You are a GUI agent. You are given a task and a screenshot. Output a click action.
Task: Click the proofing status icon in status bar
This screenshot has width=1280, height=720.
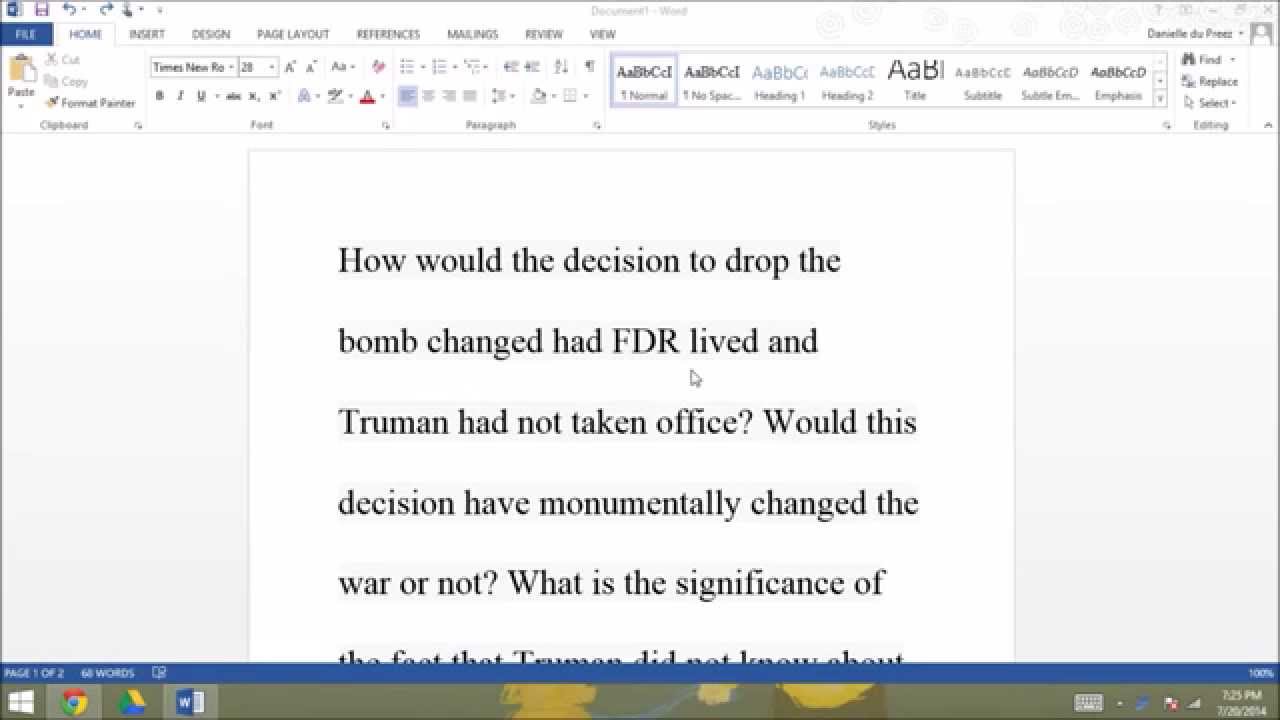[x=158, y=673]
